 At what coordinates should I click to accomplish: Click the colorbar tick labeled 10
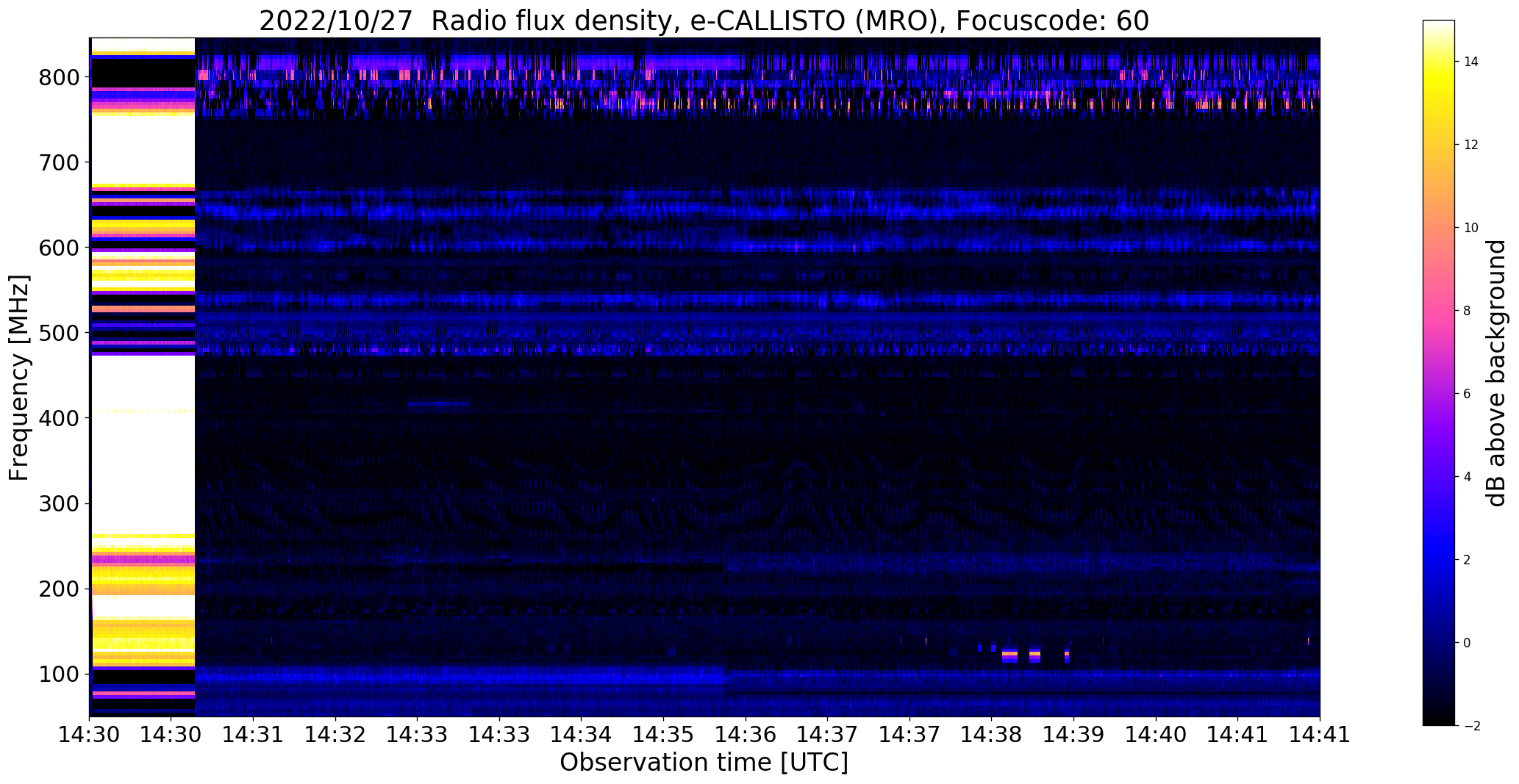pos(1470,228)
